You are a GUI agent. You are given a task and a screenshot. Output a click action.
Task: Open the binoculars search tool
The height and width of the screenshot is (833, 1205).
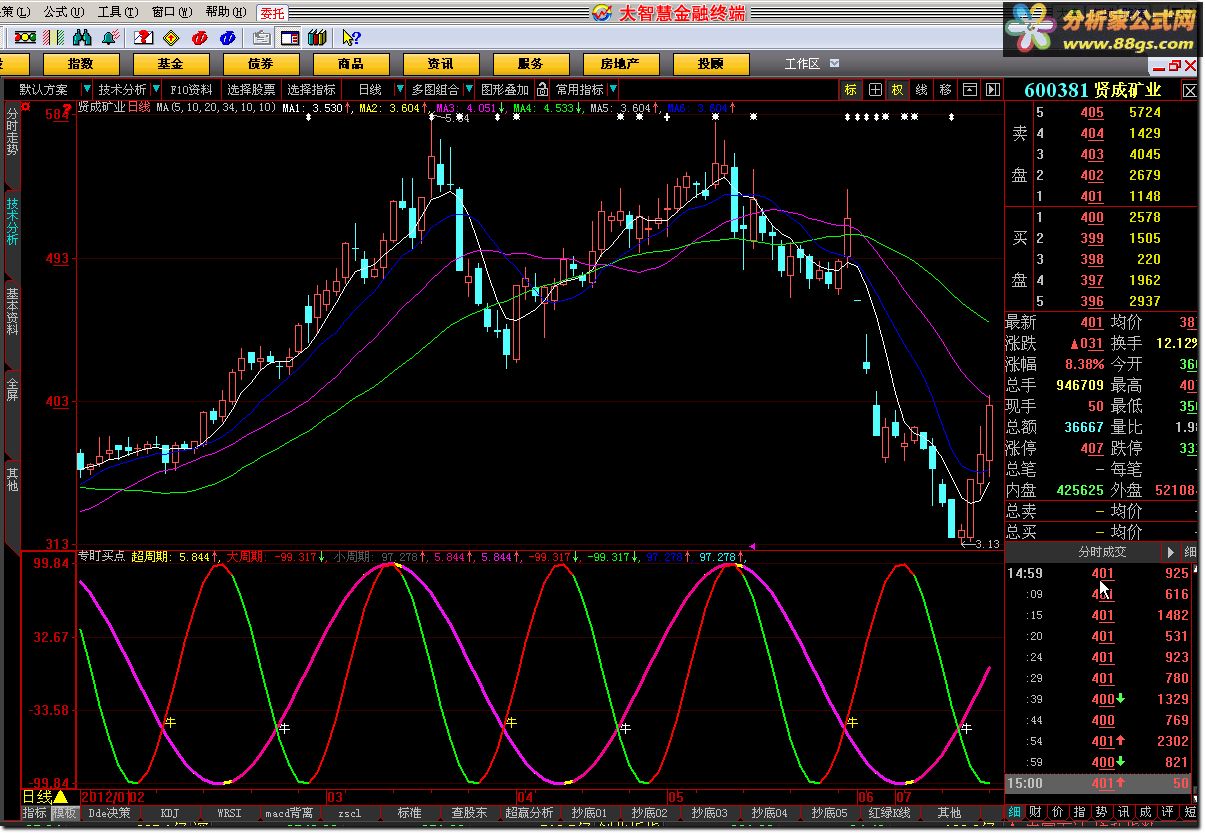tap(82, 38)
